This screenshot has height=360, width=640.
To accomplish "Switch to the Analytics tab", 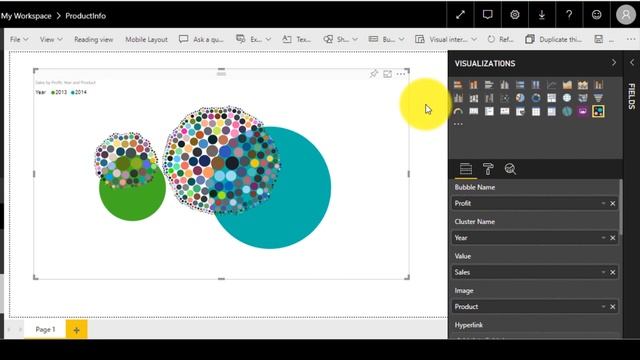I will [x=510, y=169].
